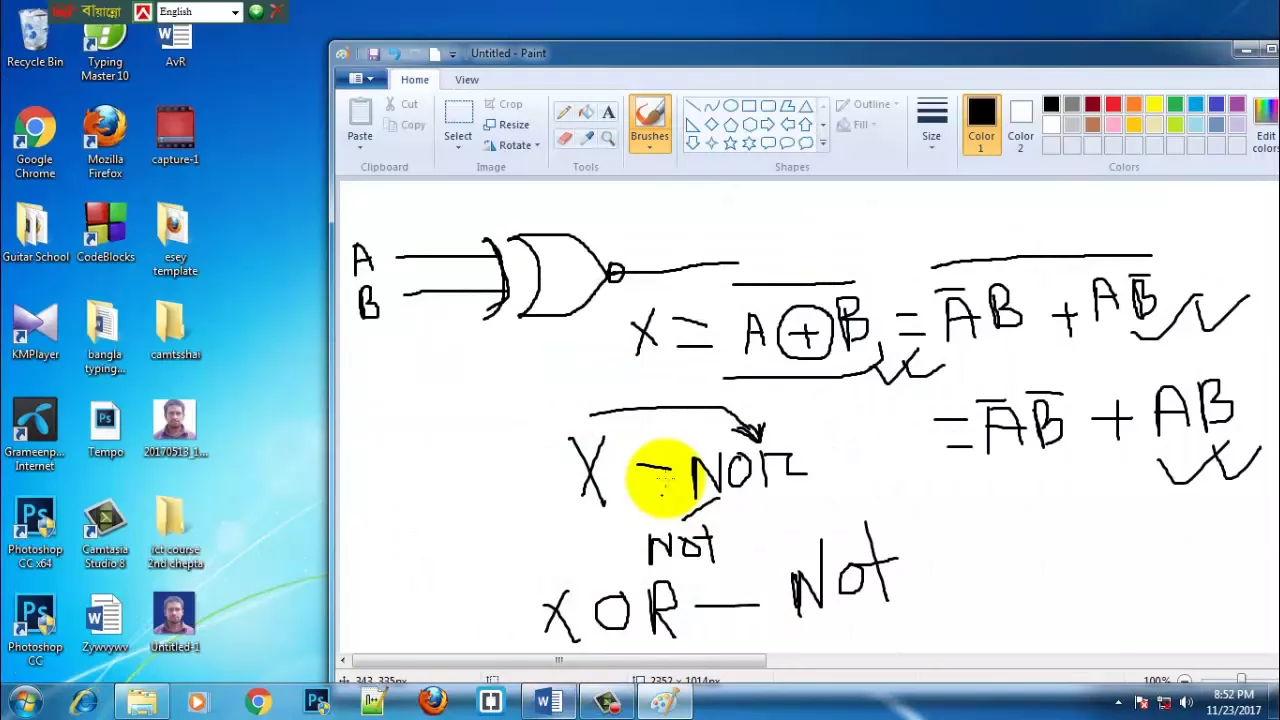The width and height of the screenshot is (1280, 720).
Task: Choose the Right arrow shape
Action: tap(768, 125)
